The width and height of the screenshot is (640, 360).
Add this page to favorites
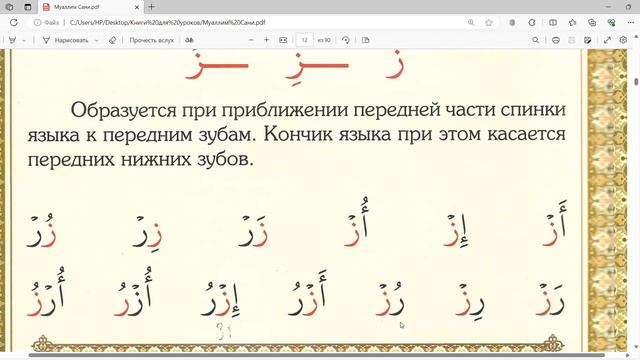[x=489, y=22]
